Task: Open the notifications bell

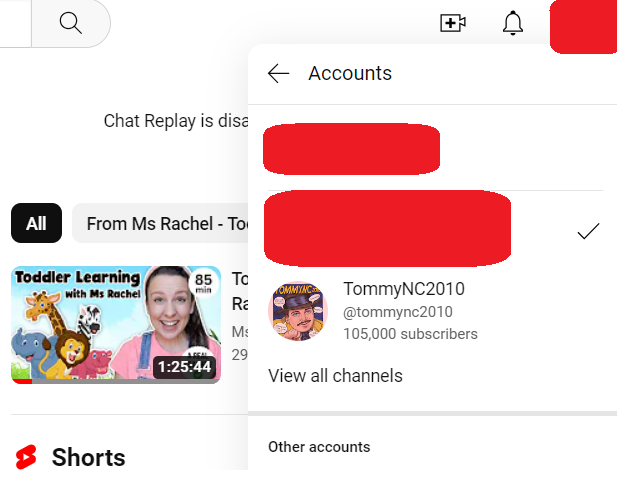Action: click(513, 23)
